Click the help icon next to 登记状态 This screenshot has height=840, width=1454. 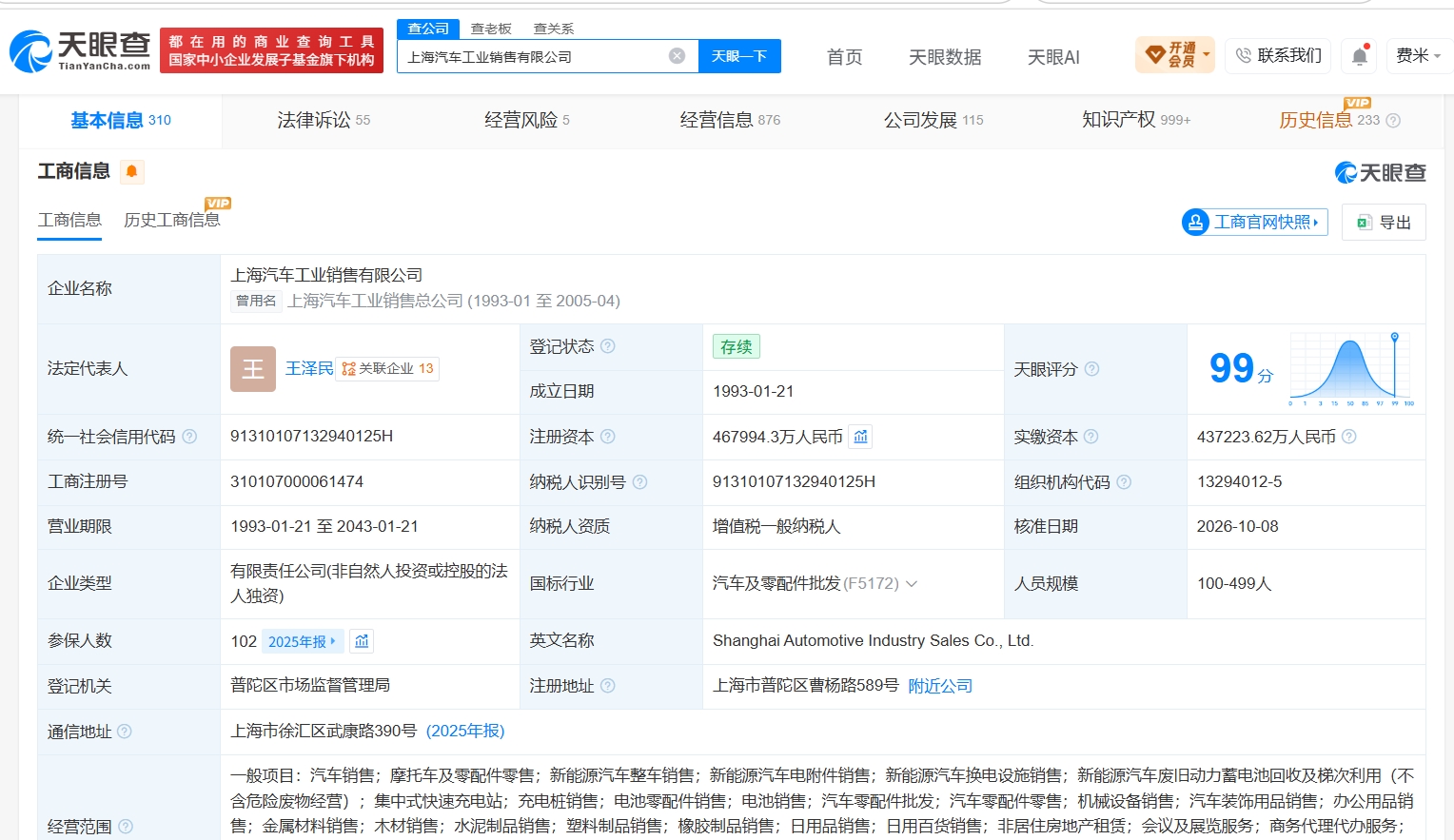pyautogui.click(x=608, y=346)
